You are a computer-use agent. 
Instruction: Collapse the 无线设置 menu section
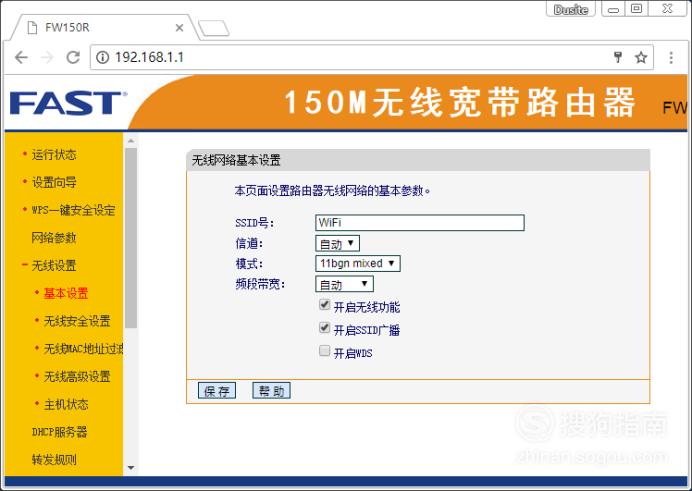coord(54,266)
